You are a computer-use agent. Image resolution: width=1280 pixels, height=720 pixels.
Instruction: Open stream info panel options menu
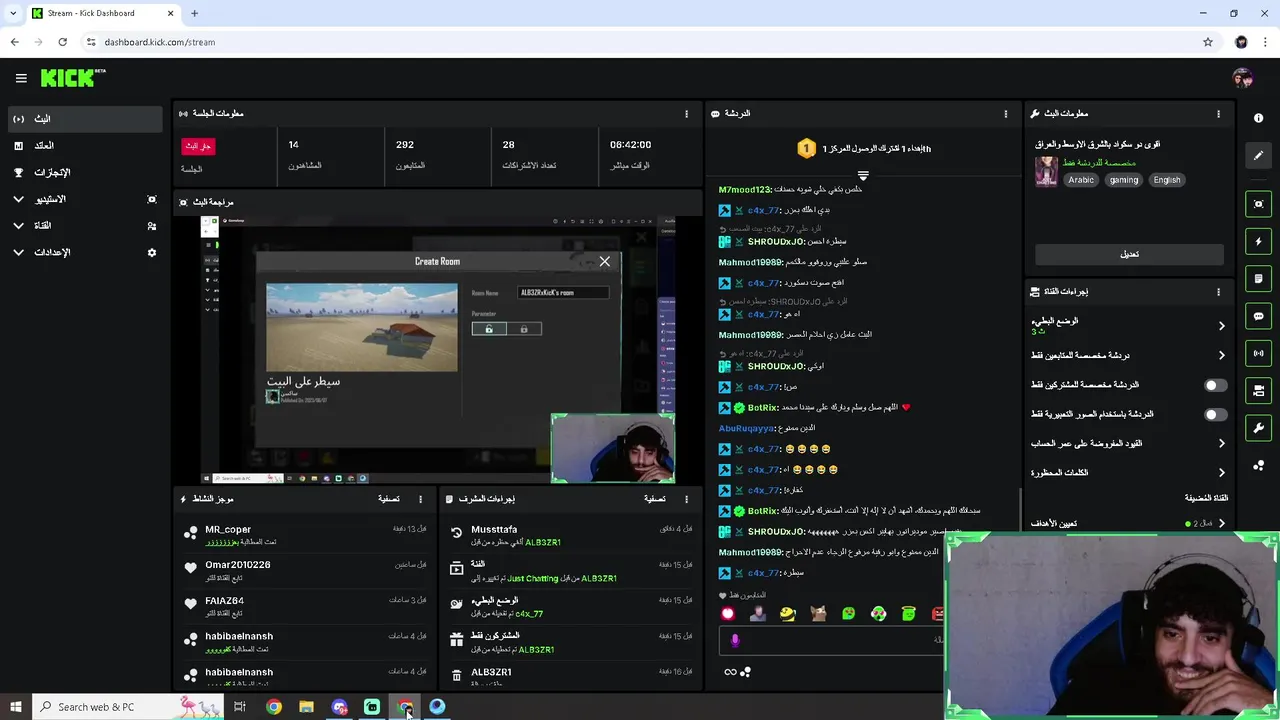coord(1218,114)
